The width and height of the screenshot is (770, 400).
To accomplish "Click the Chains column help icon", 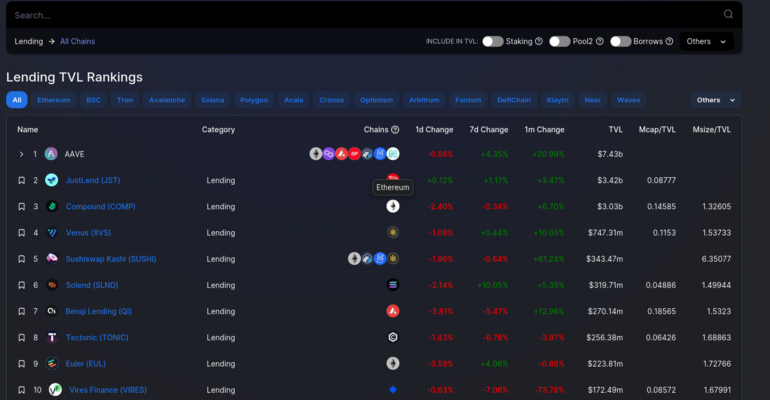I will [x=395, y=130].
